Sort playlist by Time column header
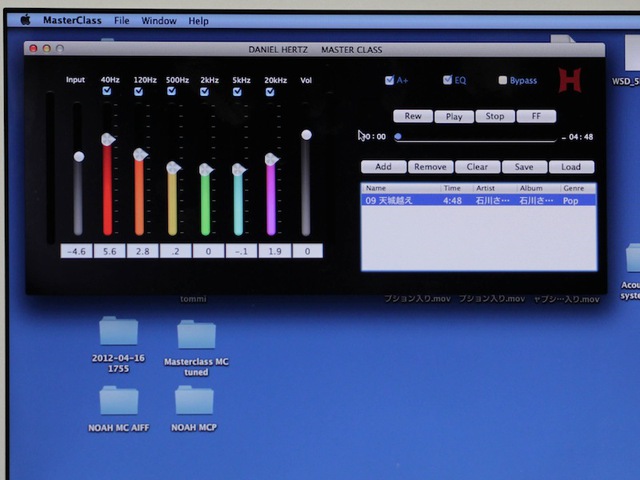 click(456, 188)
